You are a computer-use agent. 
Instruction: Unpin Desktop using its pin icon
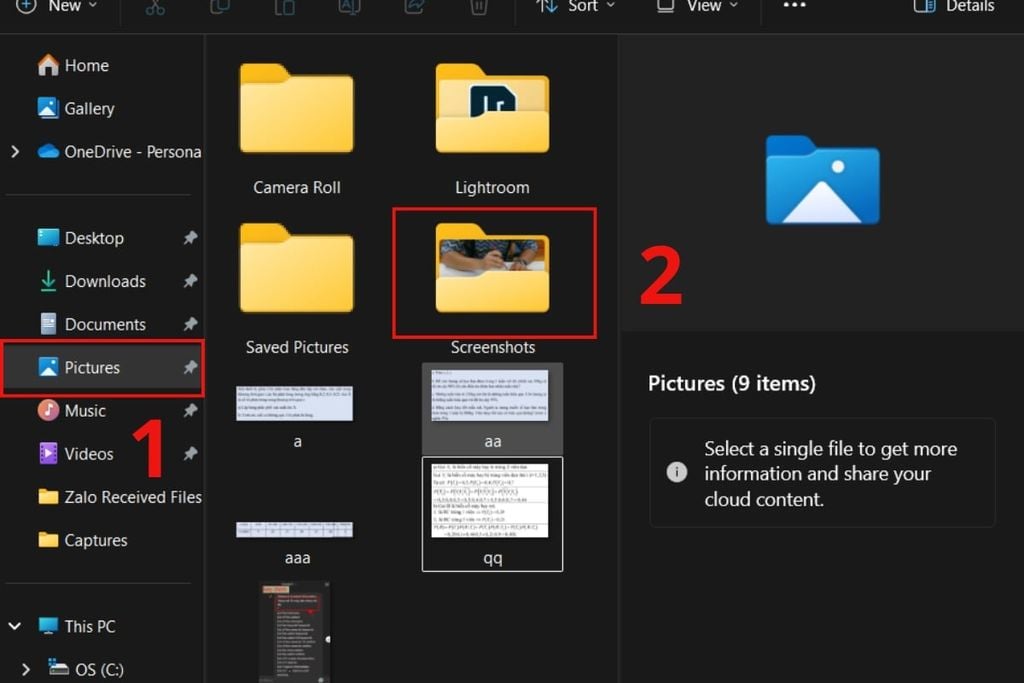point(190,238)
